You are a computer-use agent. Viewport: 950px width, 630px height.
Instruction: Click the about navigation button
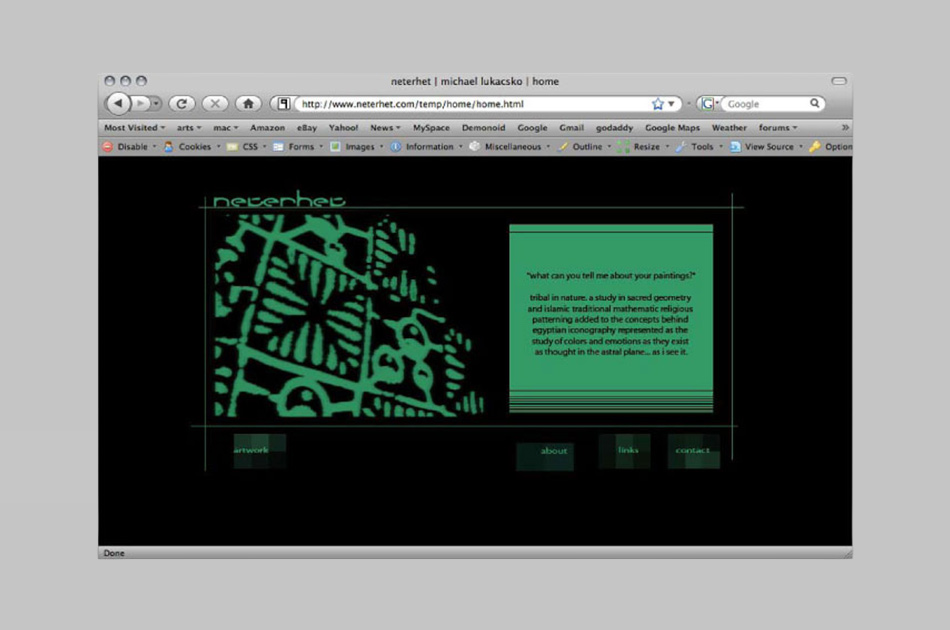click(551, 452)
